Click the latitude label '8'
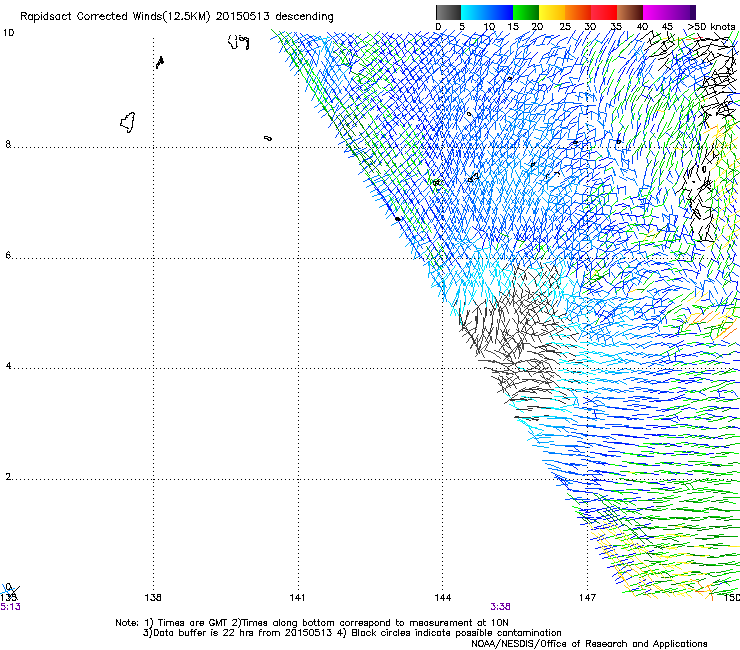Viewport: 740px width, 650px height. point(8,144)
